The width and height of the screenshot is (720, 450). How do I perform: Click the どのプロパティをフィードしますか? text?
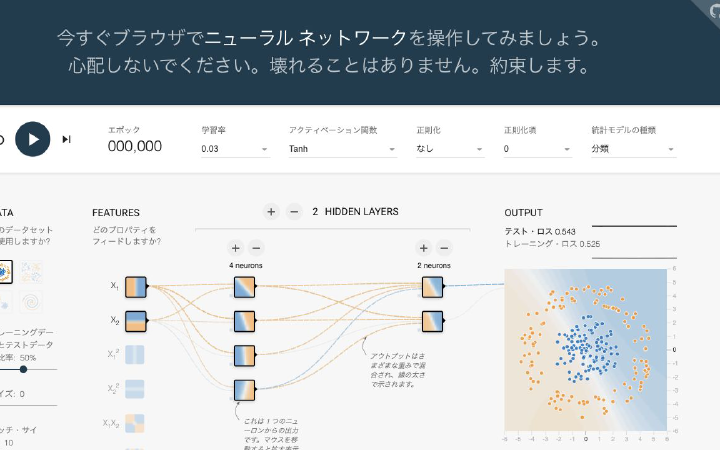(x=126, y=236)
